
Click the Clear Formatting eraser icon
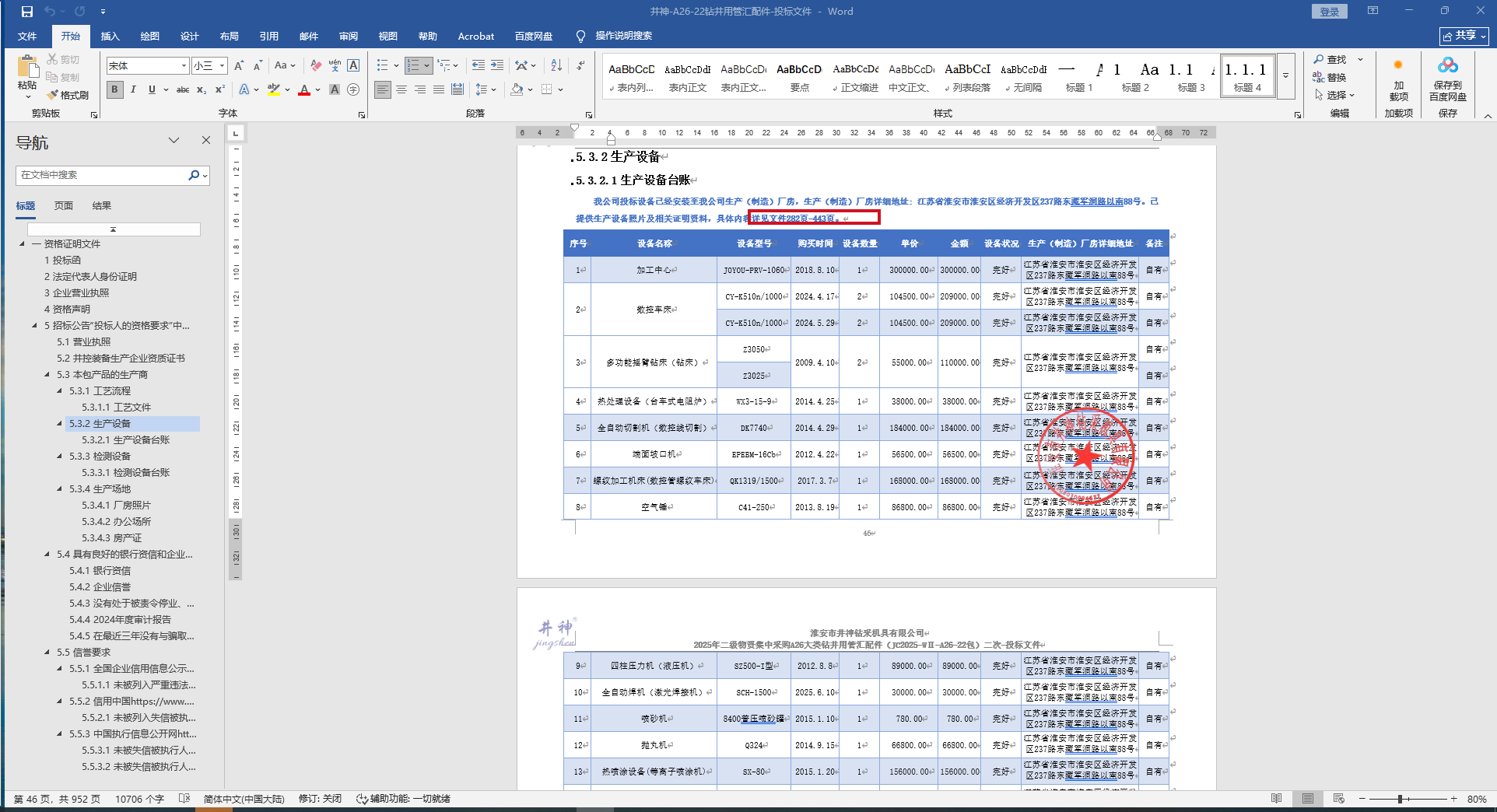(315, 66)
